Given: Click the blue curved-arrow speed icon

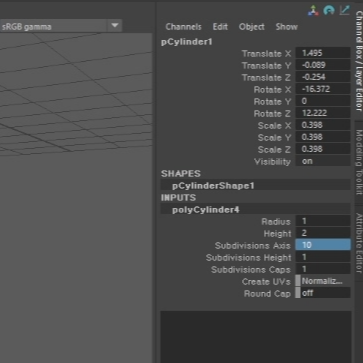Looking at the screenshot, I should coord(329,10).
